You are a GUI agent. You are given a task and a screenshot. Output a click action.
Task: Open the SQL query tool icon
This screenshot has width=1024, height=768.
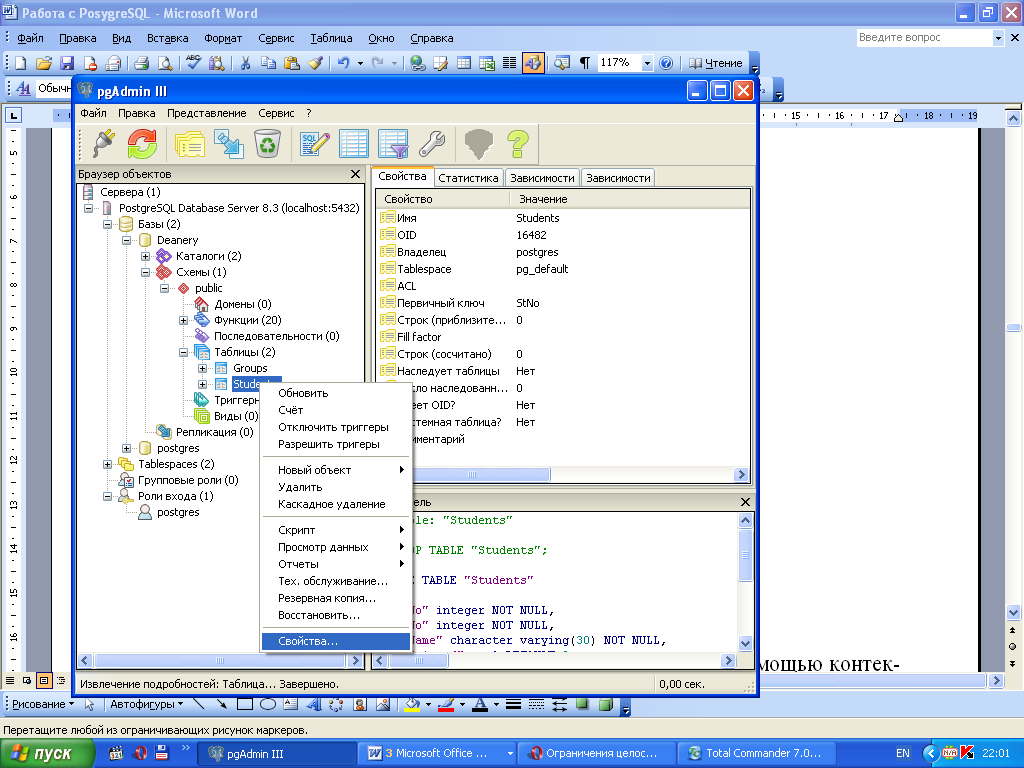click(x=315, y=144)
